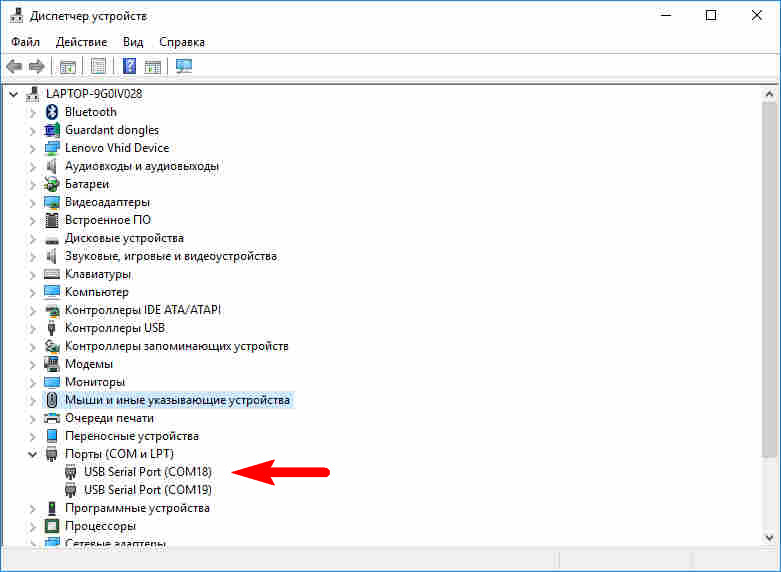Open the Файл menu
781x572 pixels.
(25, 42)
